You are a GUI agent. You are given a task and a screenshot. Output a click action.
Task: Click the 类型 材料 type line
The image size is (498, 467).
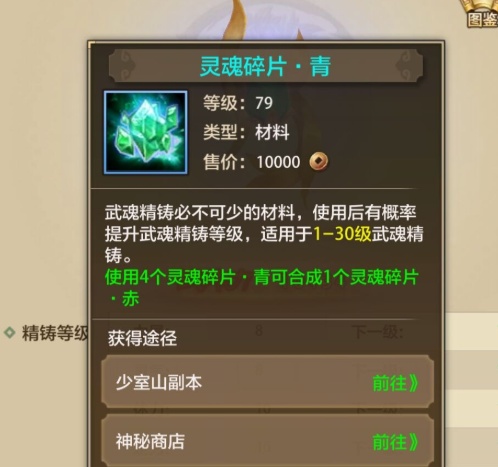[x=246, y=132]
